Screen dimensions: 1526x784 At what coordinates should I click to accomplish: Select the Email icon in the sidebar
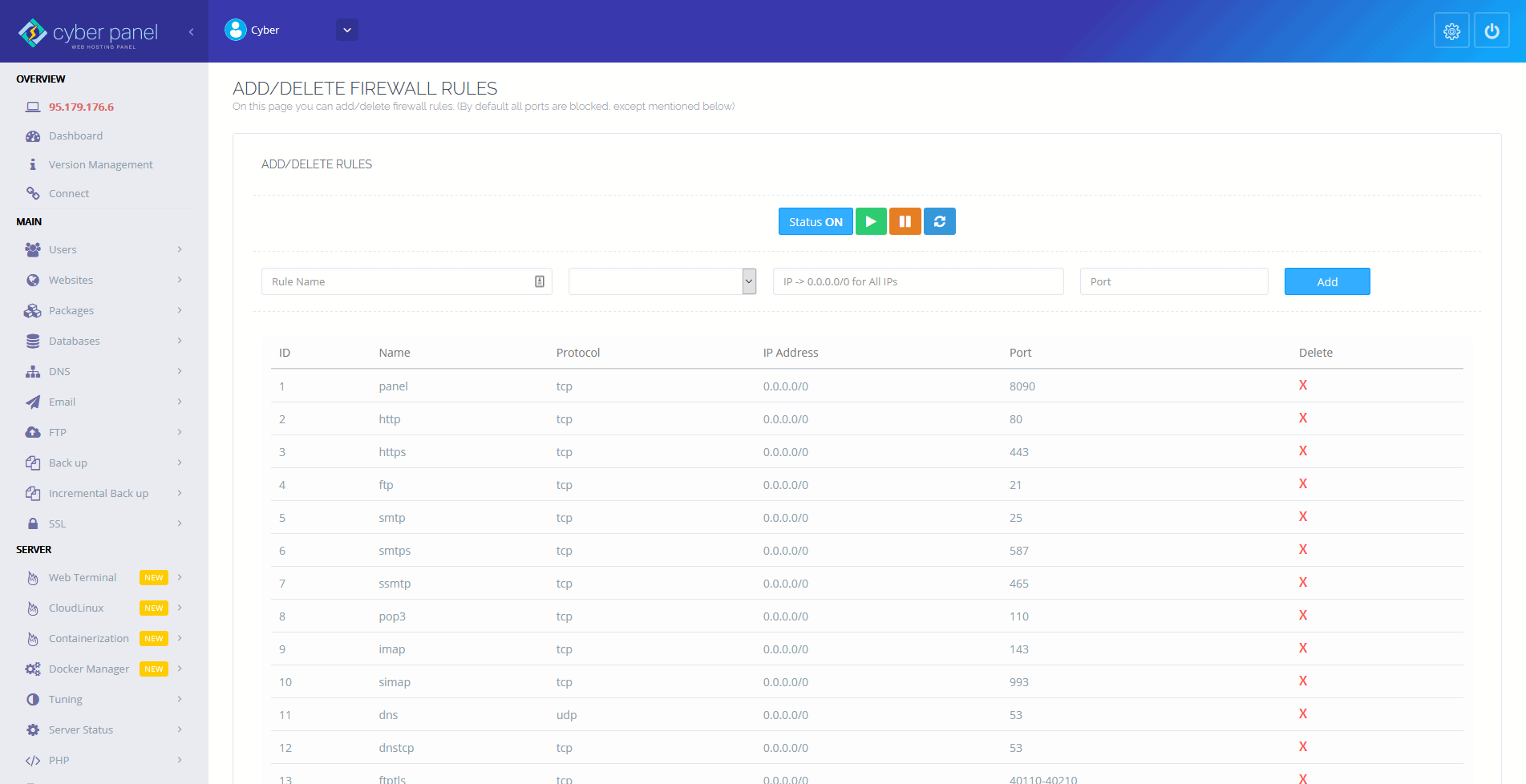click(x=32, y=402)
